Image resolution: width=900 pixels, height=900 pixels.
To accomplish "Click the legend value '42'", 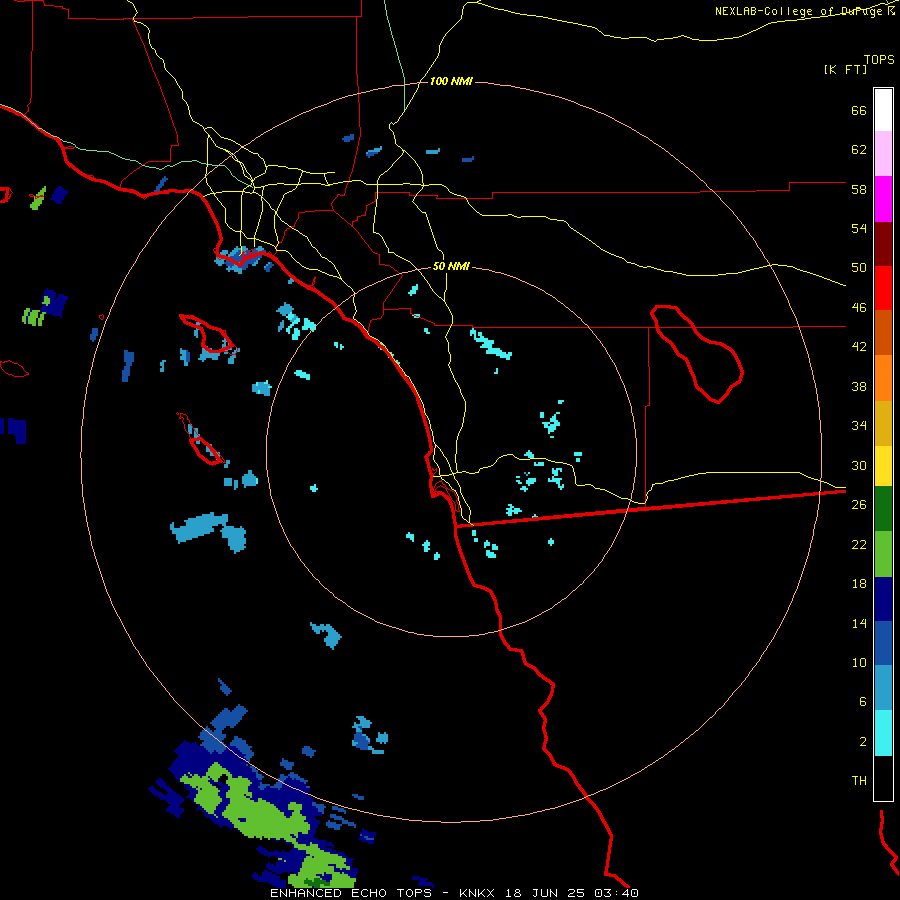I will [x=859, y=347].
